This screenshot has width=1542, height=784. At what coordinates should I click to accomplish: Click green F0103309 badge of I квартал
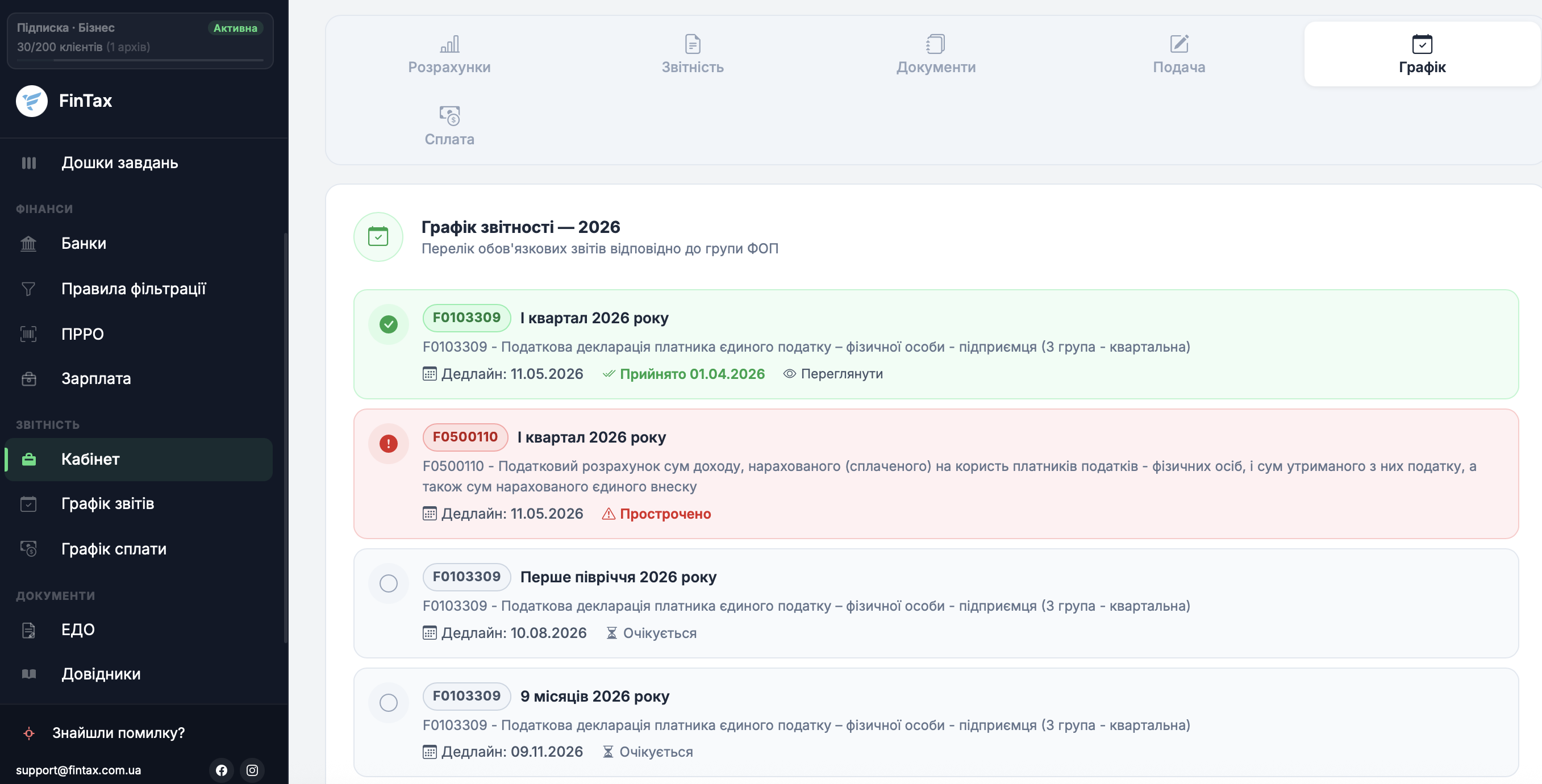(x=466, y=318)
